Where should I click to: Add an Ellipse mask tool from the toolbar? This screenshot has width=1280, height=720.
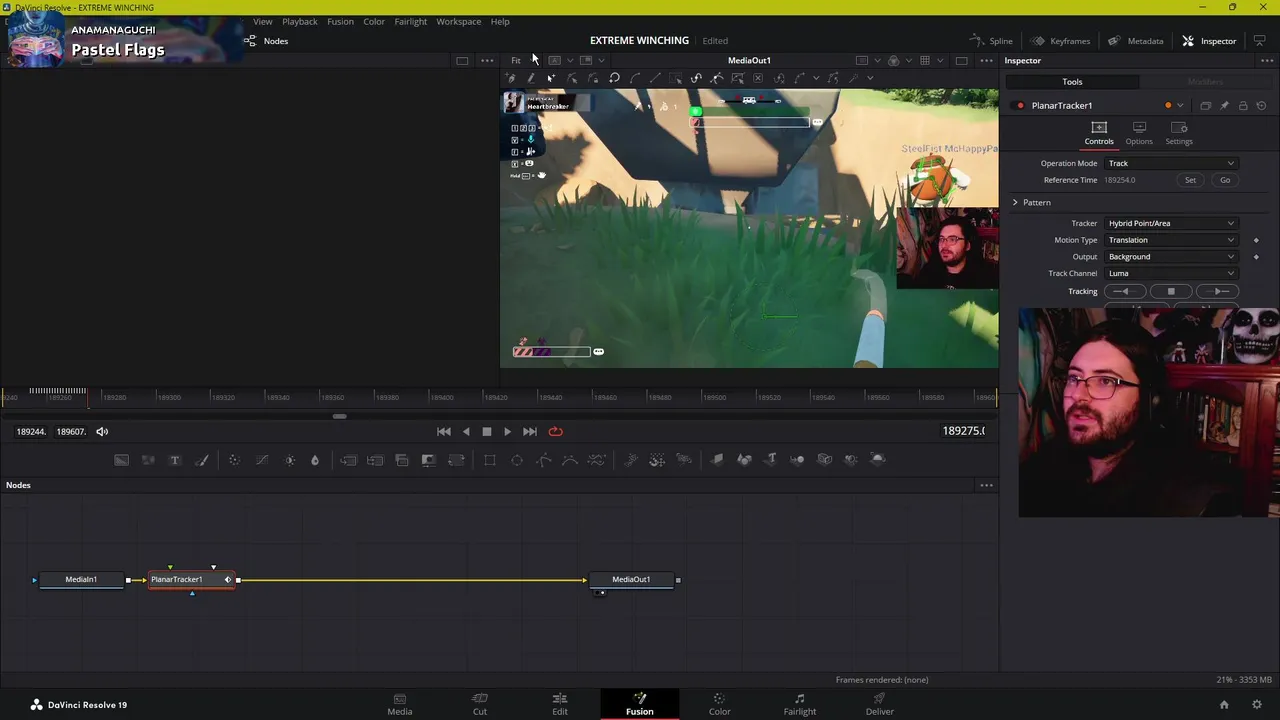click(517, 460)
